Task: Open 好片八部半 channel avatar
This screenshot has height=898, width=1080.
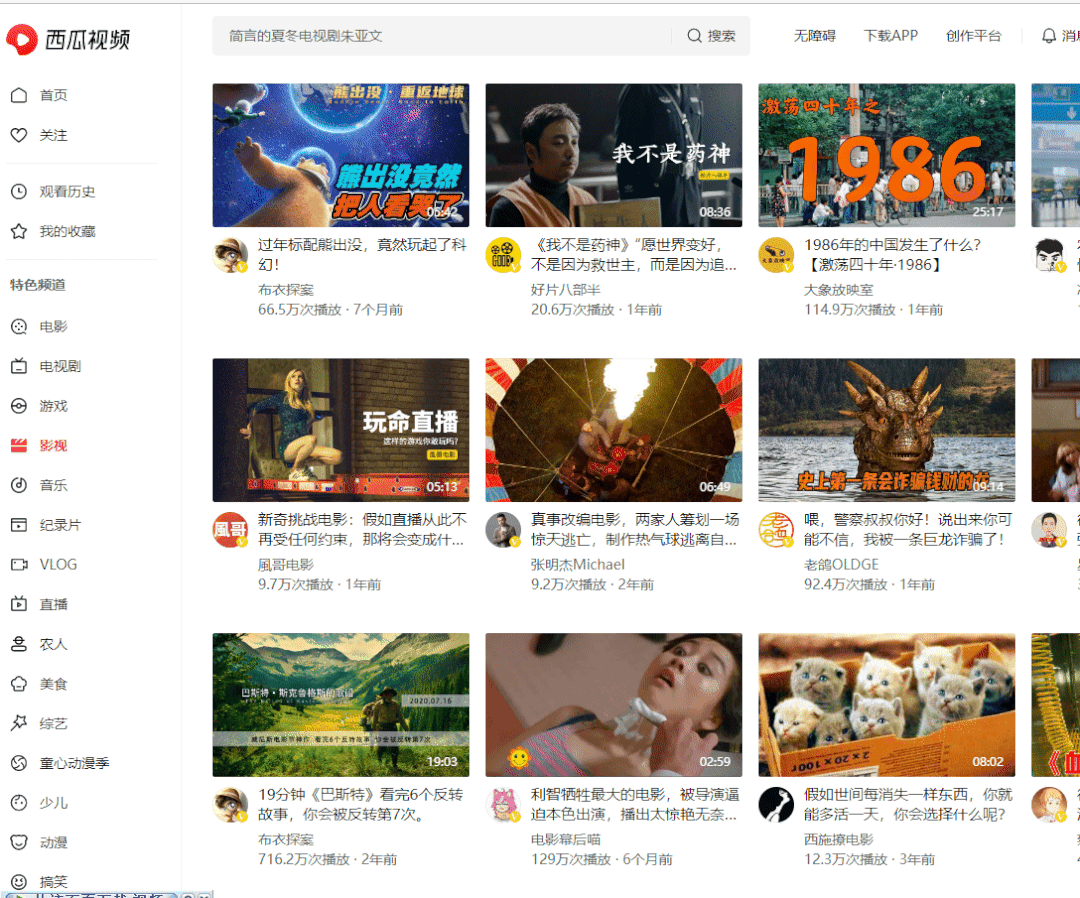Action: point(503,255)
